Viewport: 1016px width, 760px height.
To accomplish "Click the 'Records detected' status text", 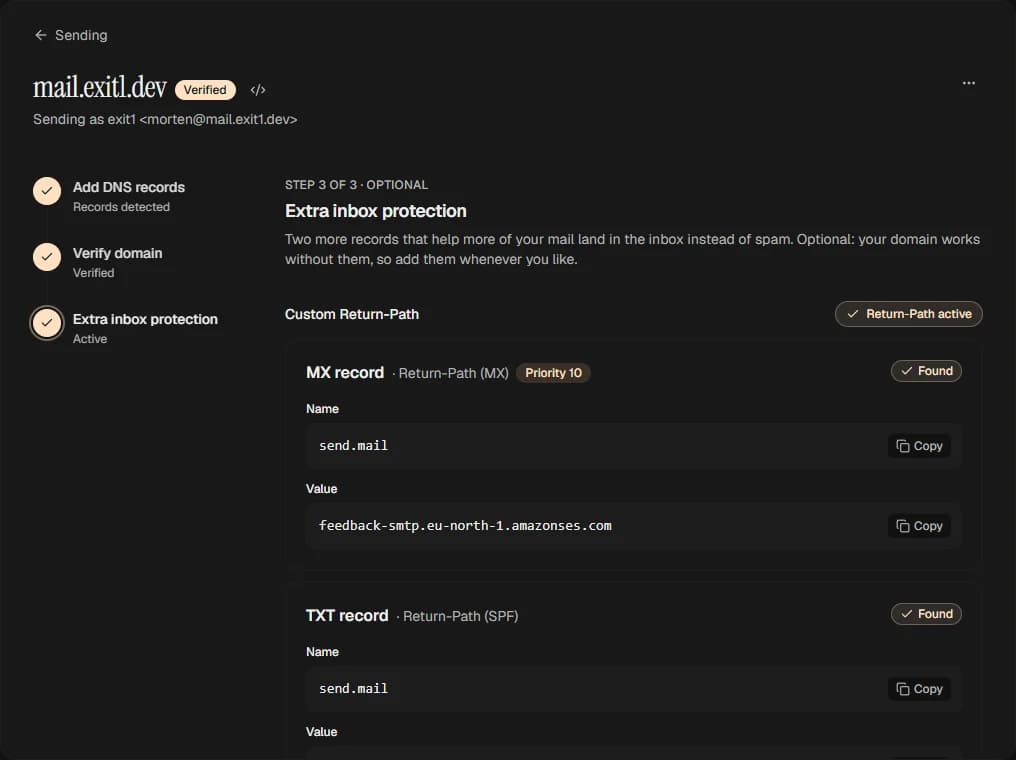I will click(121, 207).
